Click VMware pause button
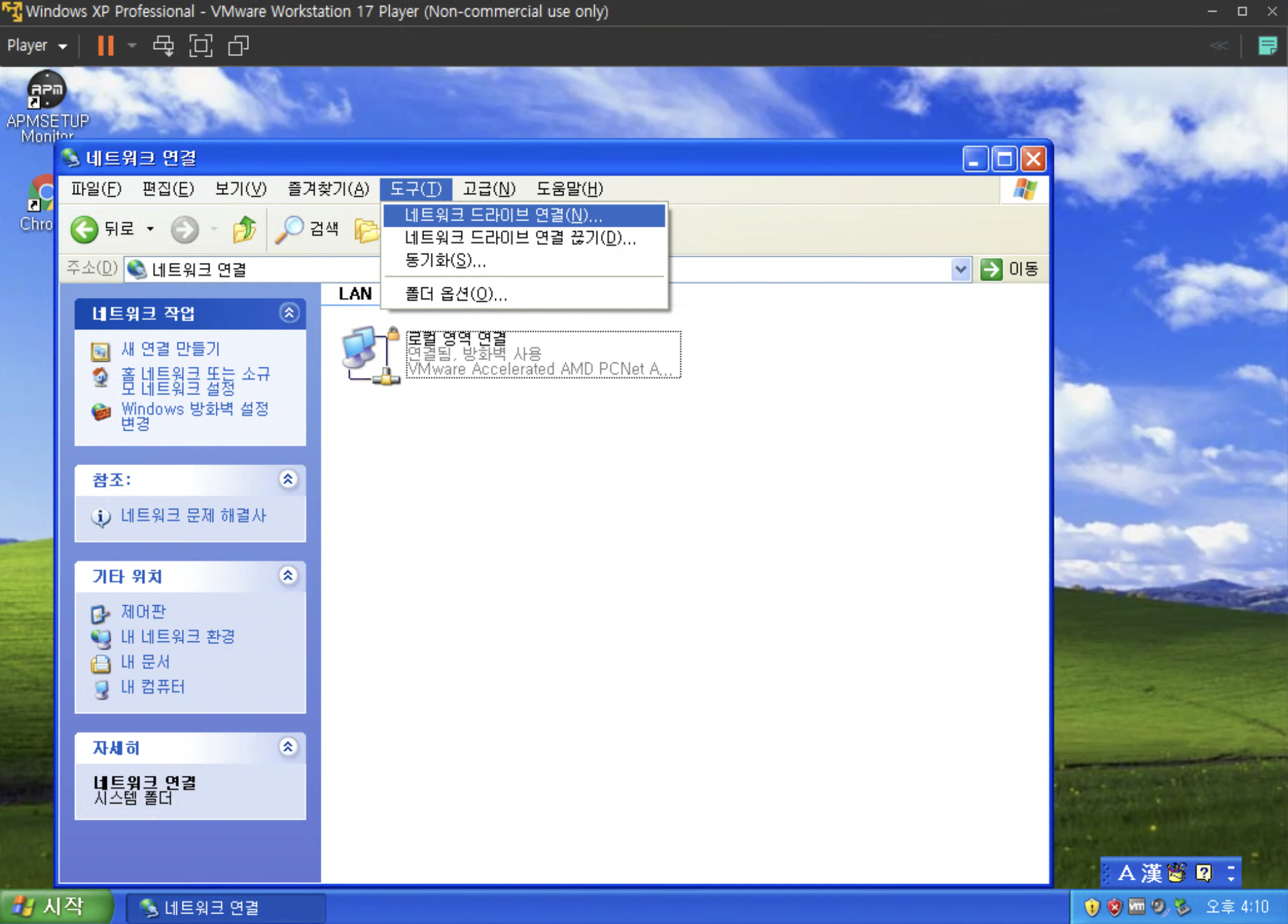Viewport: 1288px width, 924px height. (x=106, y=45)
